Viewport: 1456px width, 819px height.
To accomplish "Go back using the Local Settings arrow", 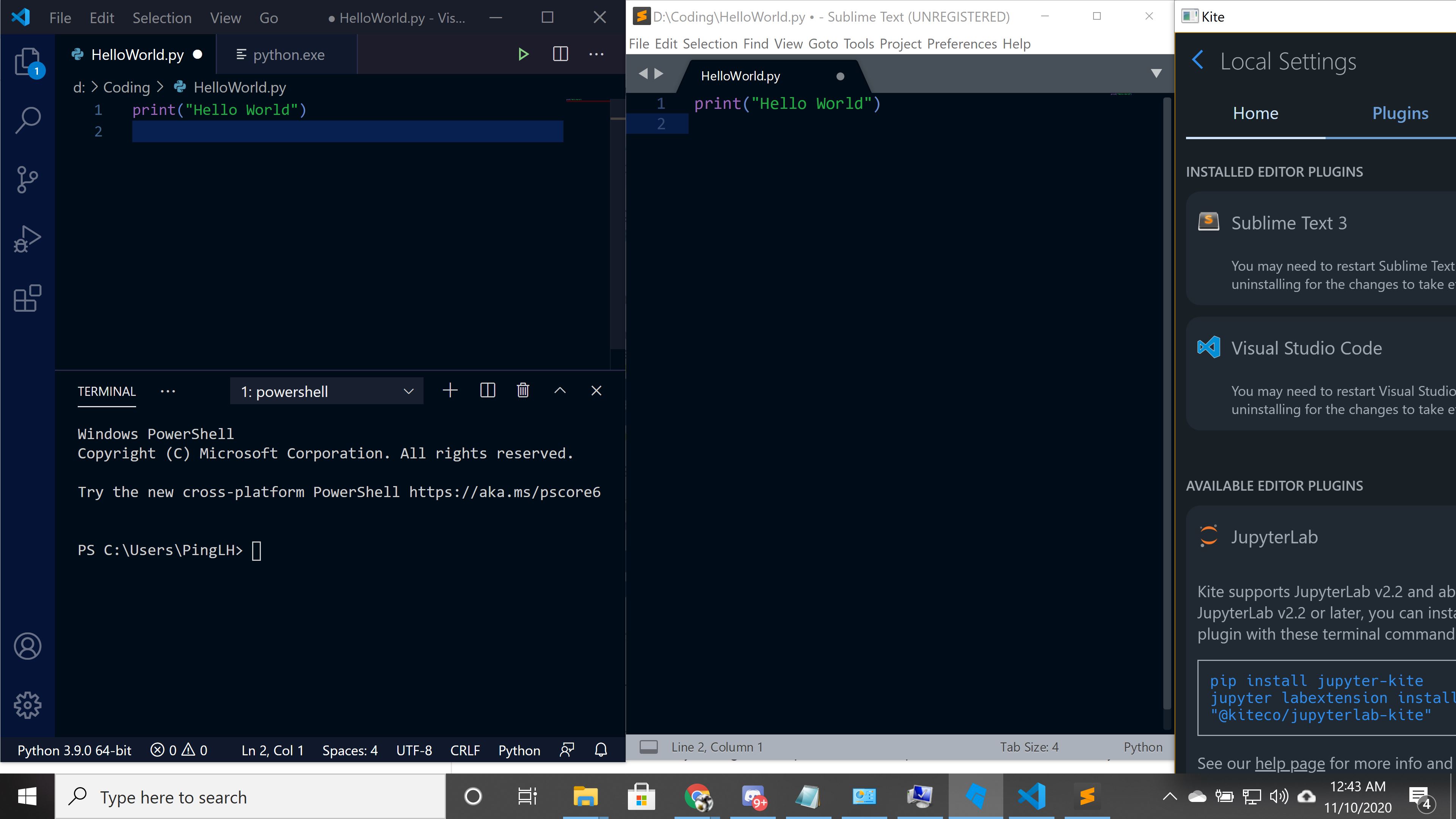I will (x=1198, y=60).
